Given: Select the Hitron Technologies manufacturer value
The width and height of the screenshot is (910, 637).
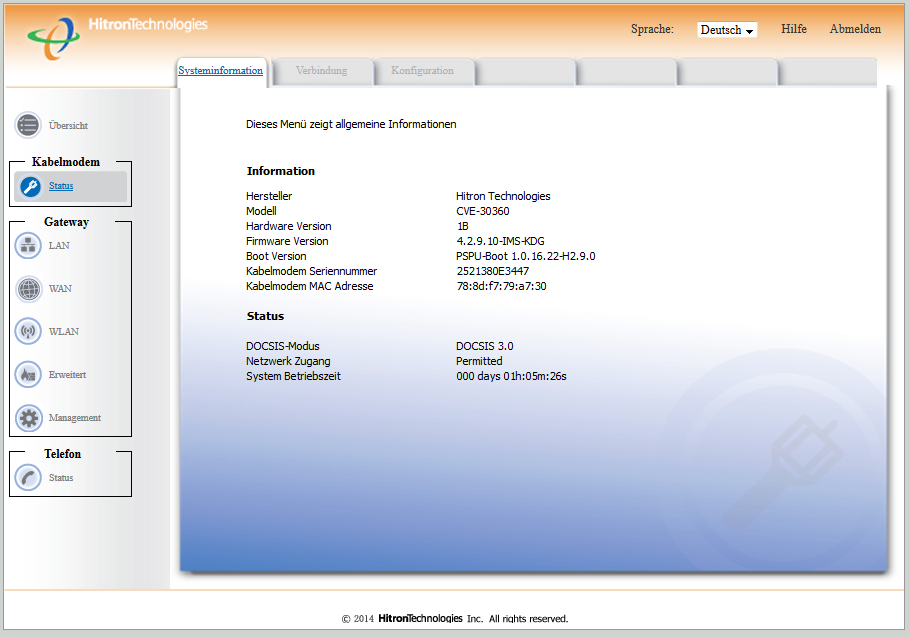Looking at the screenshot, I should coord(503,196).
